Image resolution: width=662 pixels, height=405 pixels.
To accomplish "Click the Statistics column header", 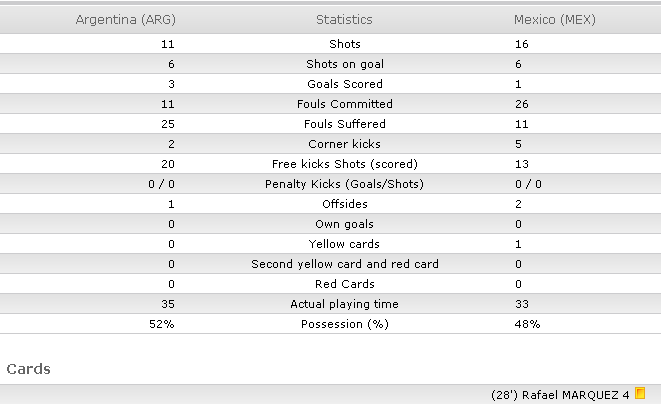I will (x=344, y=20).
